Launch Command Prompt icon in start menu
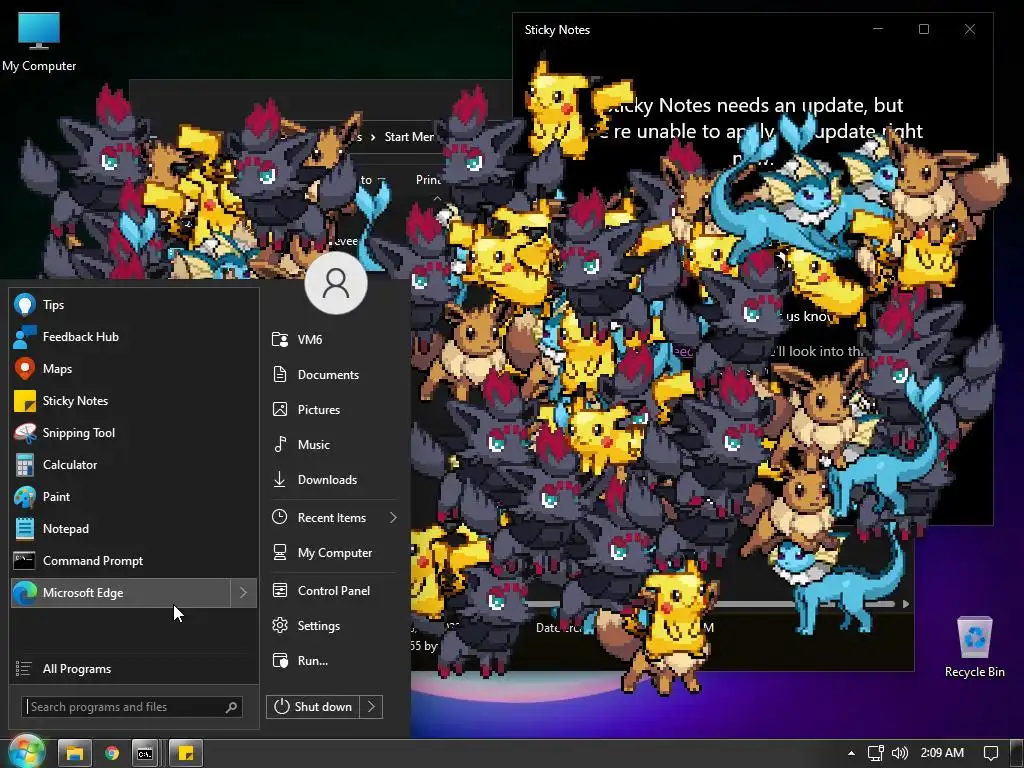The height and width of the screenshot is (768, 1024). [25, 561]
